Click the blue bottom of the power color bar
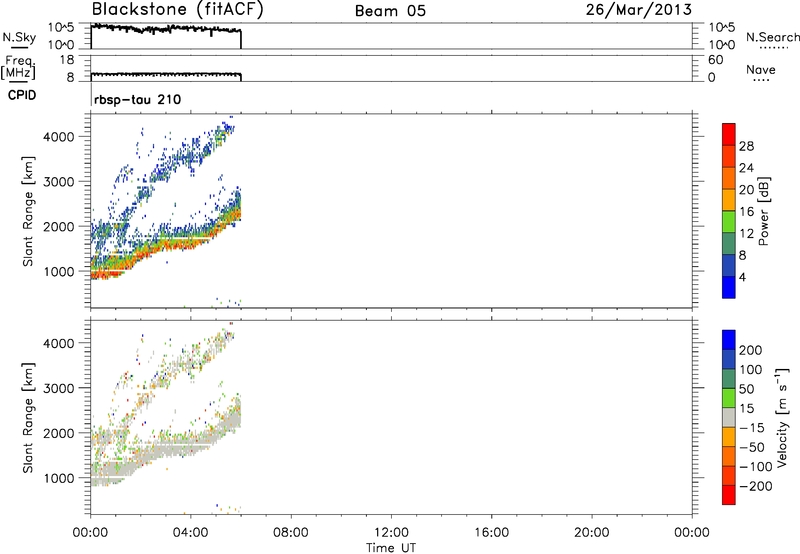The image size is (800, 554). (x=729, y=287)
